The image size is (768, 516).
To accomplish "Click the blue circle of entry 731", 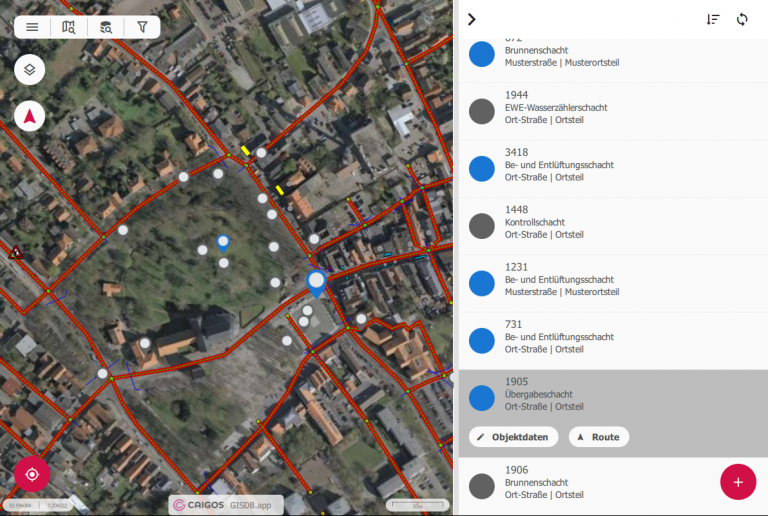I will point(482,341).
